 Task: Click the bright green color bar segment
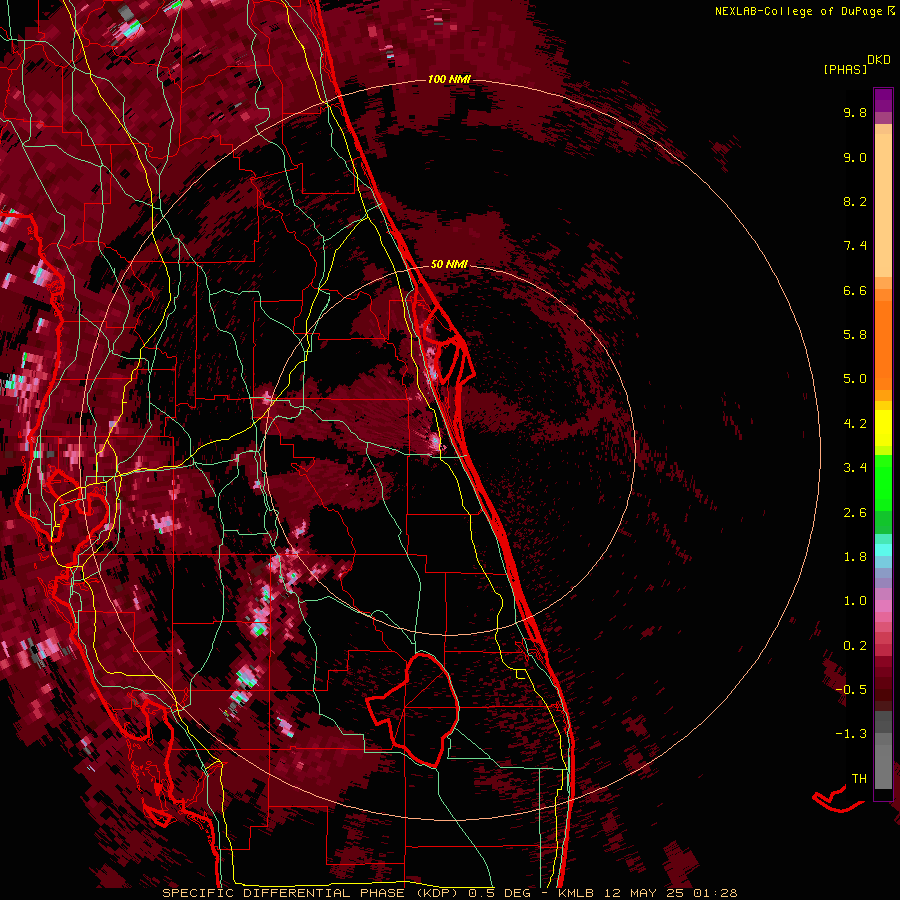[x=883, y=481]
